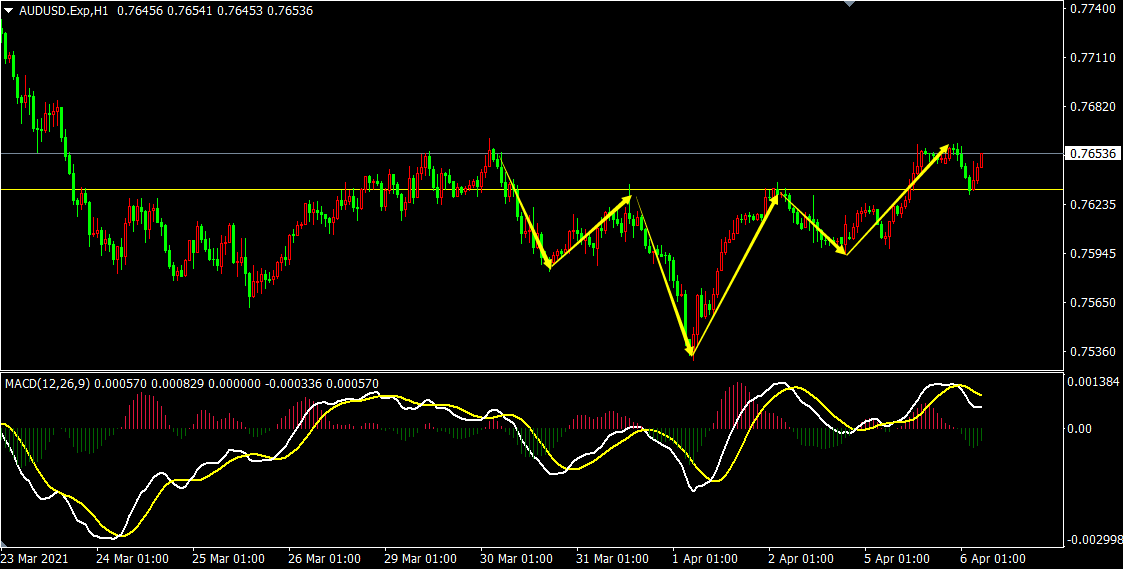This screenshot has height=569, width=1123.
Task: Click the highlighted current price label 0.76536
Action: tap(1091, 154)
